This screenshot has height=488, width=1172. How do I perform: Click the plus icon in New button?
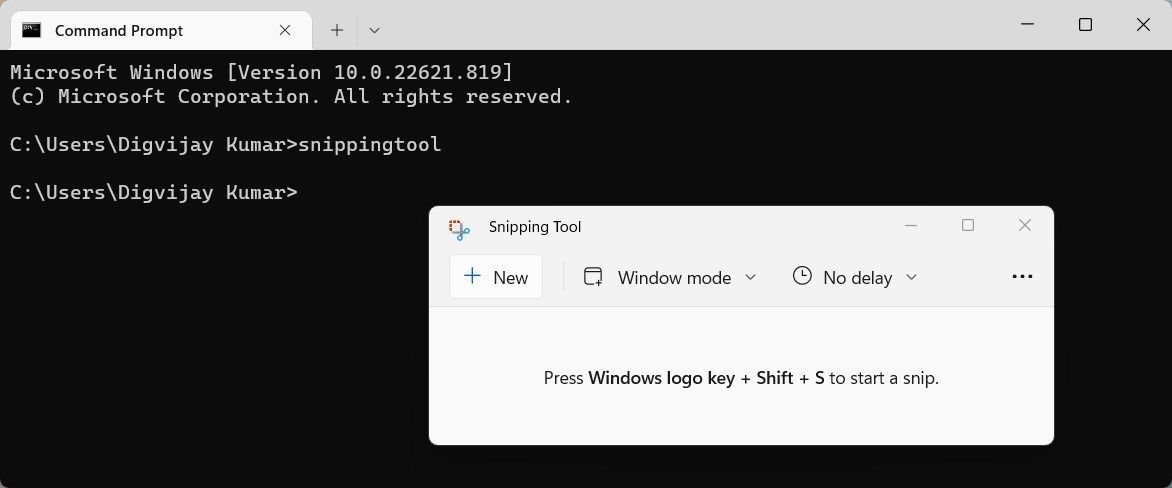[472, 276]
